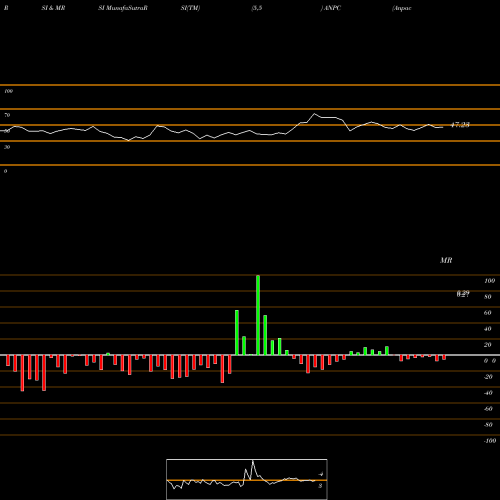The height and width of the screenshot is (500, 500).
Task: Click the MR axis label 40
Action: point(488,329)
